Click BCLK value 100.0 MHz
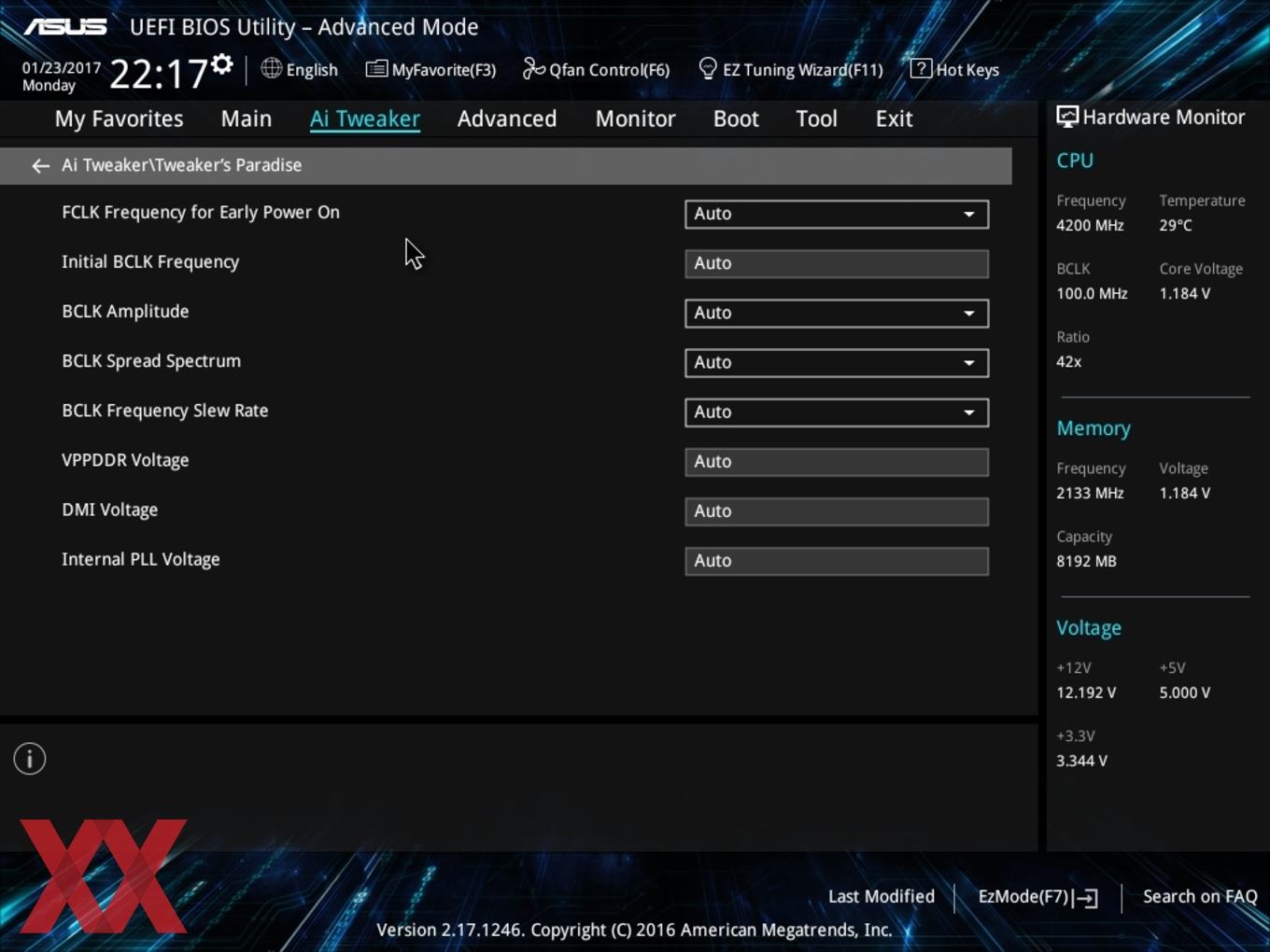 tap(1092, 293)
